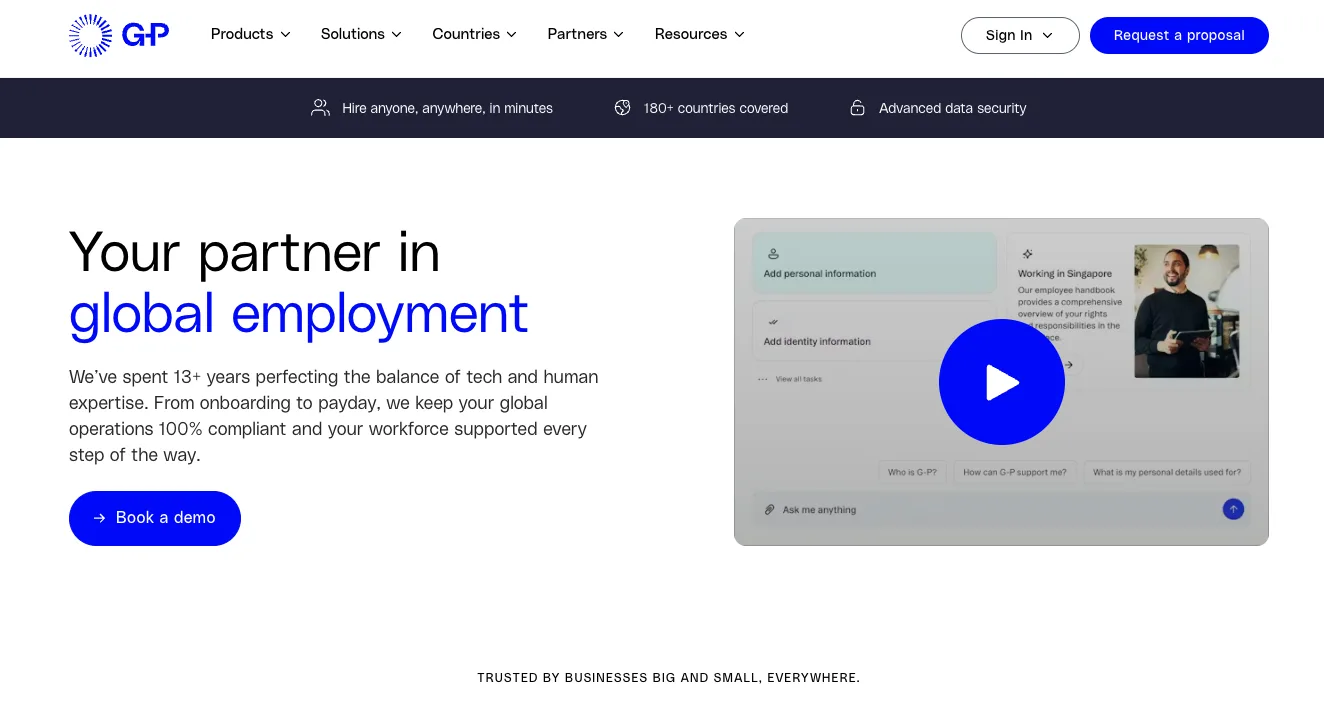Click the global employment headline text
1324x704 pixels.
click(x=299, y=313)
